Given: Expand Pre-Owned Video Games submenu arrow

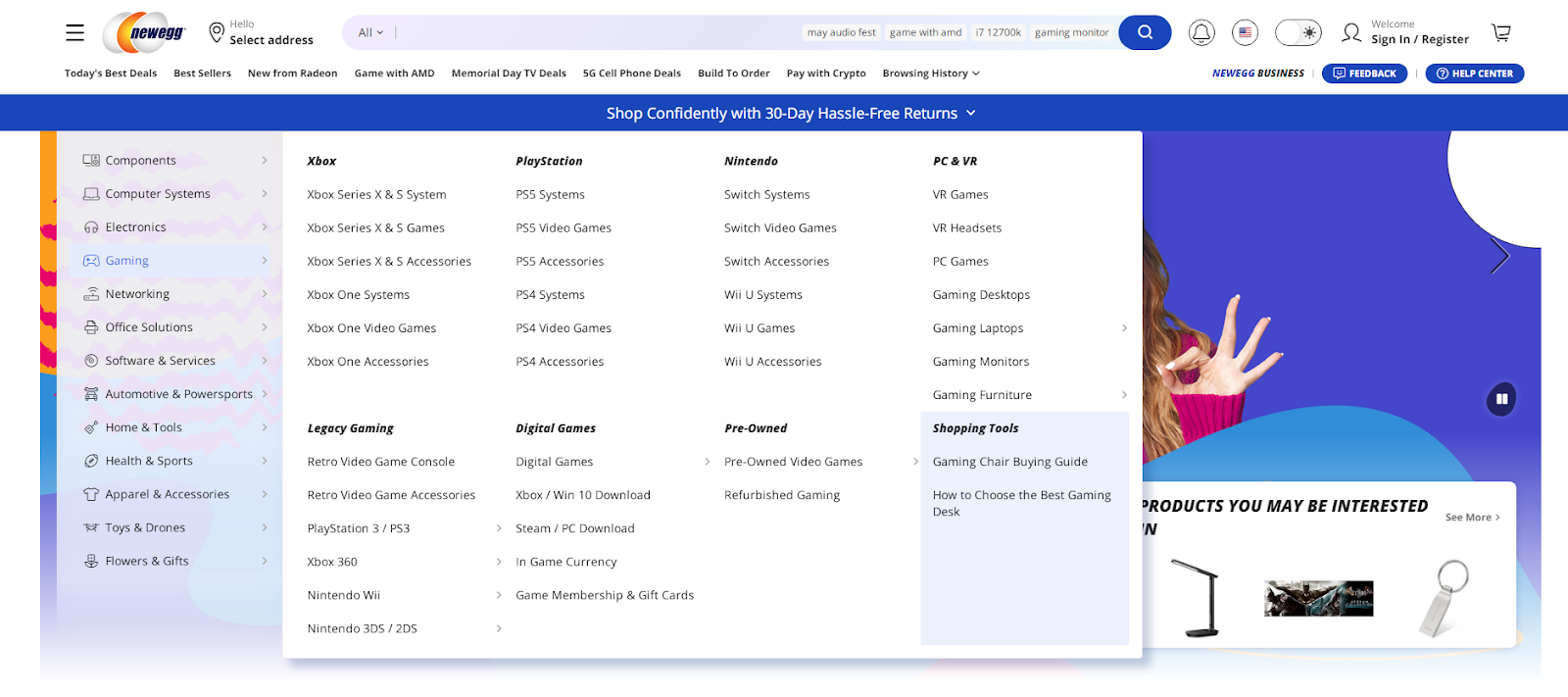Looking at the screenshot, I should (x=915, y=462).
